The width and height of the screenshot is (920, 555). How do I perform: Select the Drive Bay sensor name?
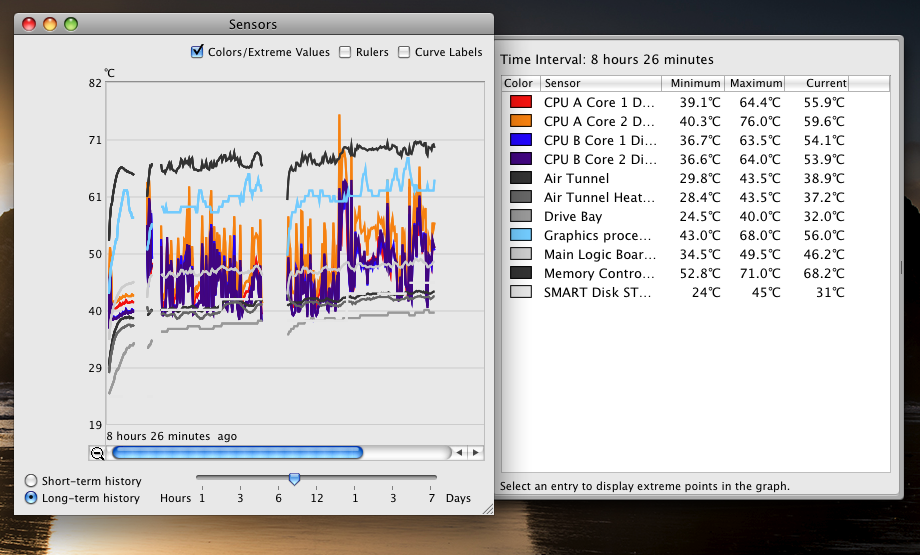click(x=573, y=216)
